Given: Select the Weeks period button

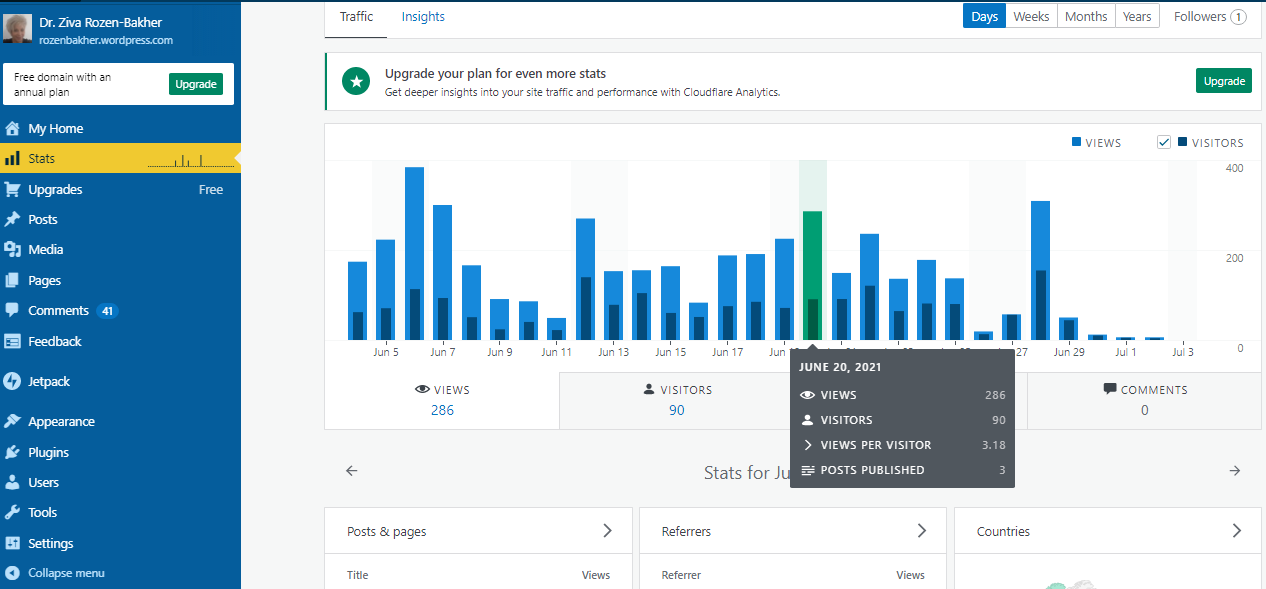Looking at the screenshot, I should pos(1032,16).
